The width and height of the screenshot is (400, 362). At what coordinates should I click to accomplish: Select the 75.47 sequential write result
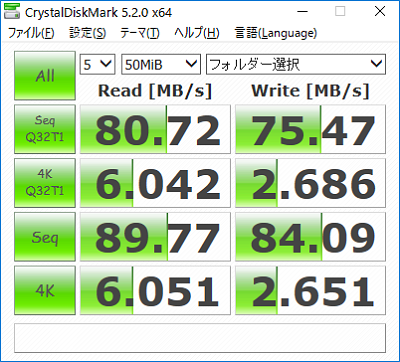(310, 129)
